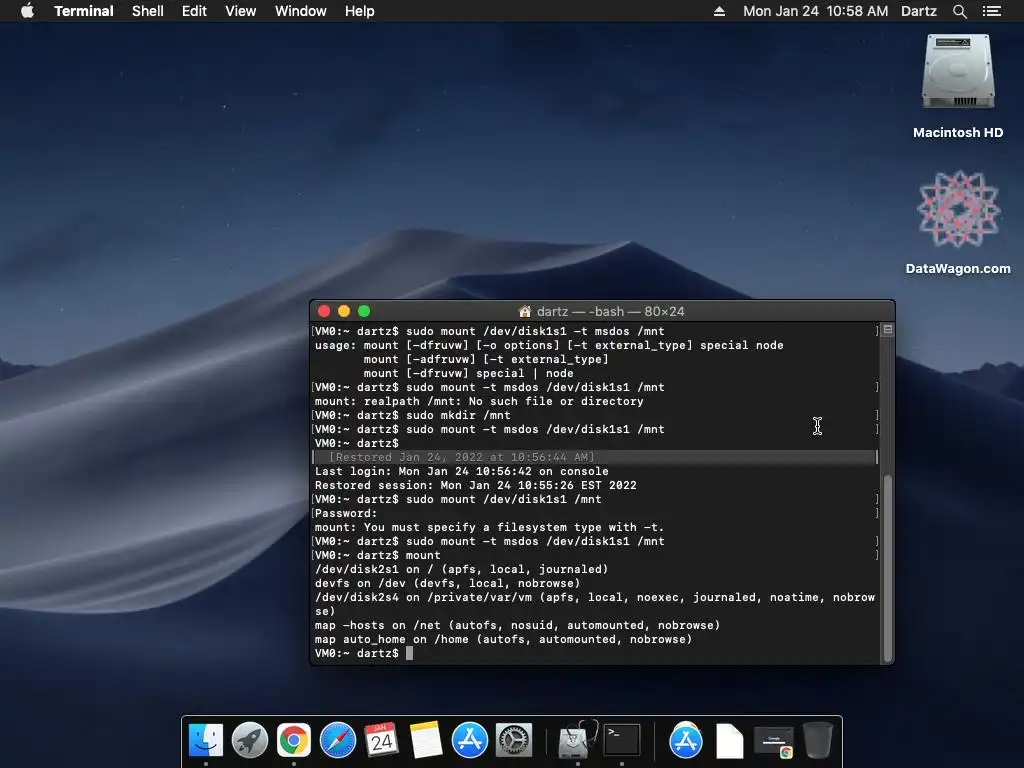This screenshot has height=768, width=1024.
Task: Click the final prompt cursor line
Action: (x=364, y=653)
